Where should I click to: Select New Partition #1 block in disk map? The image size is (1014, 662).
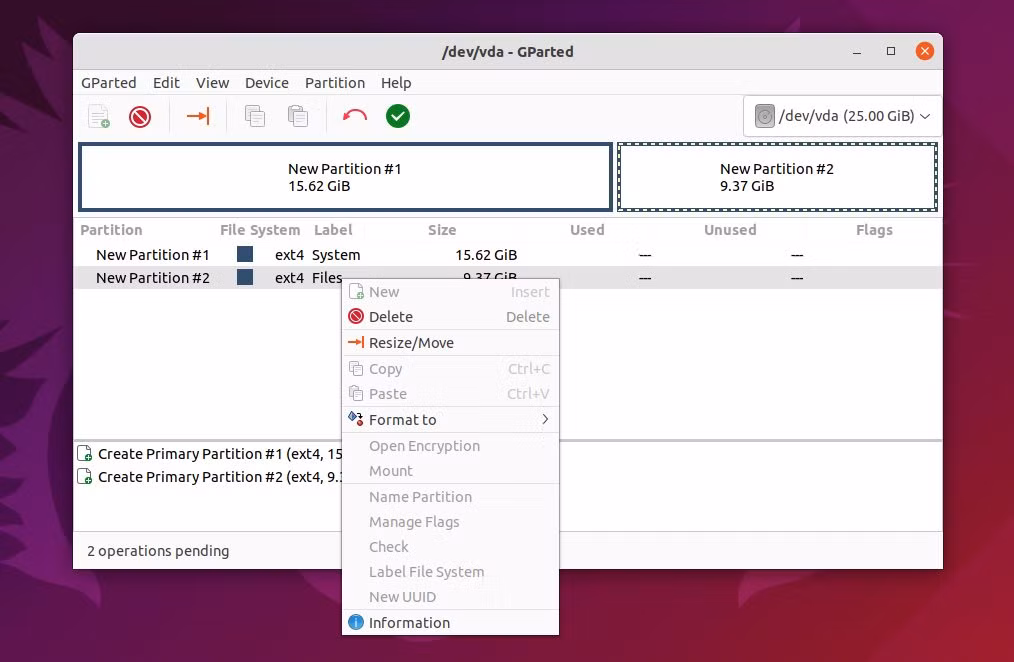pyautogui.click(x=345, y=177)
